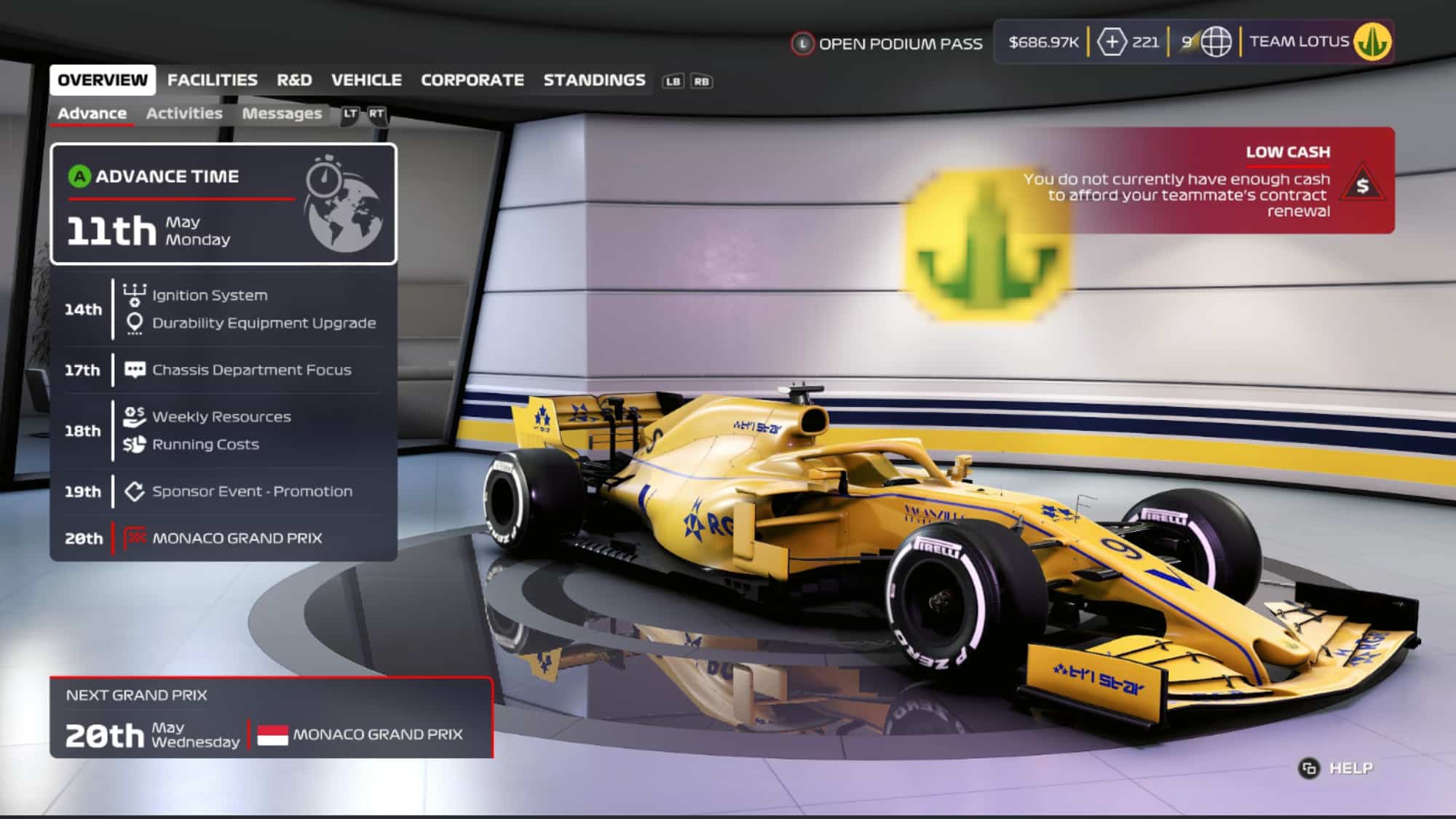Select the Weekly Resources entry
This screenshot has height=819, width=1456.
(221, 416)
